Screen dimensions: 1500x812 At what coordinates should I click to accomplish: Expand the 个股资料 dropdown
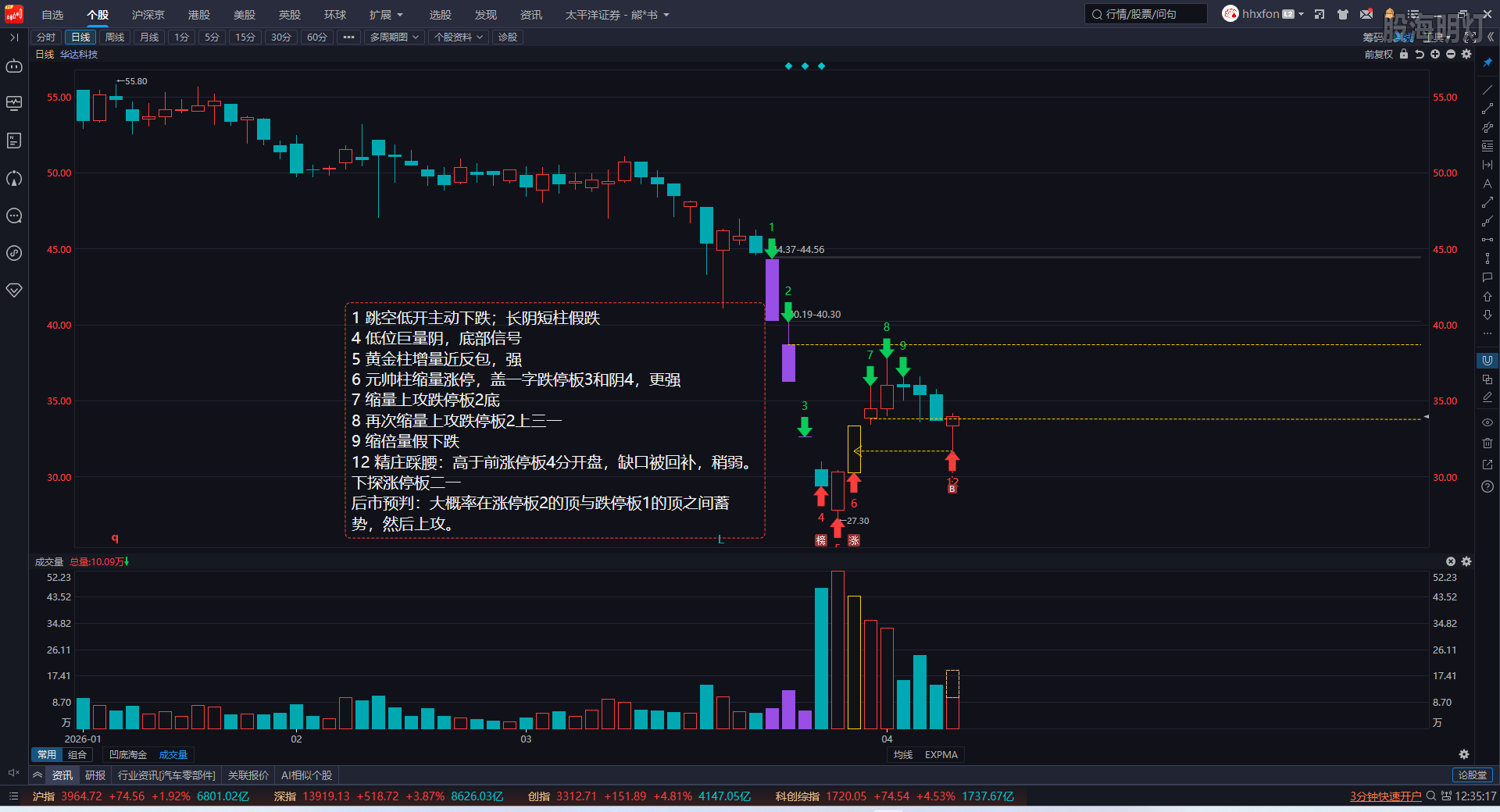coord(458,37)
